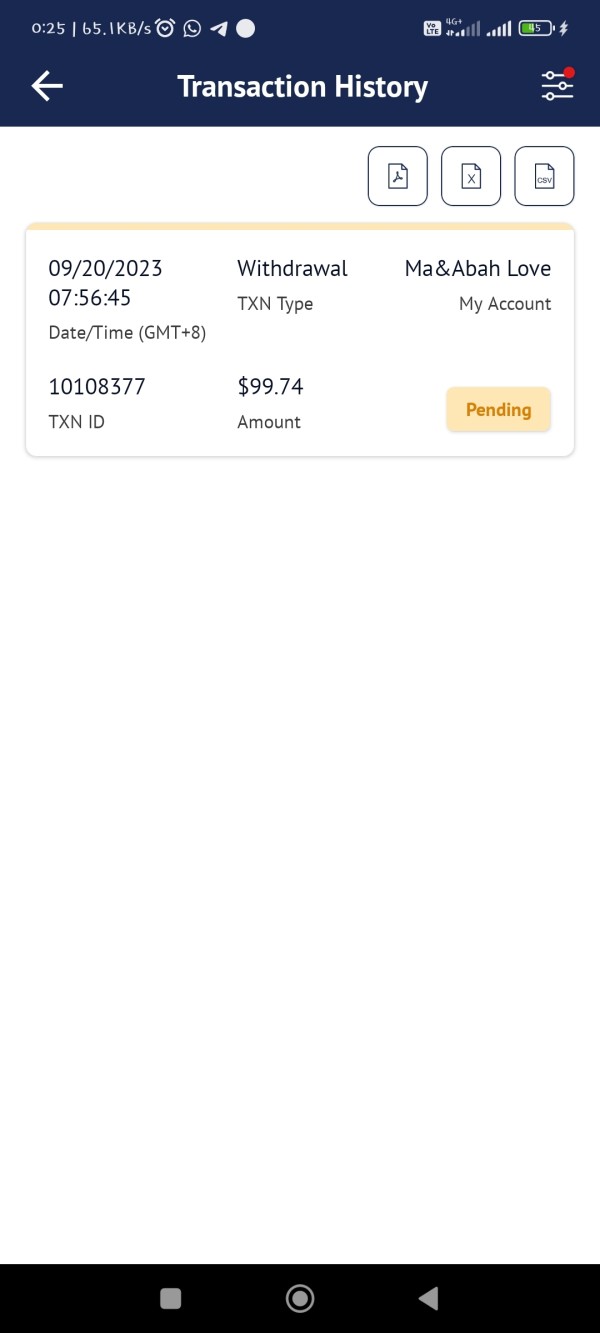This screenshot has width=600, height=1333.
Task: Export transactions to Excel file
Action: click(x=471, y=176)
